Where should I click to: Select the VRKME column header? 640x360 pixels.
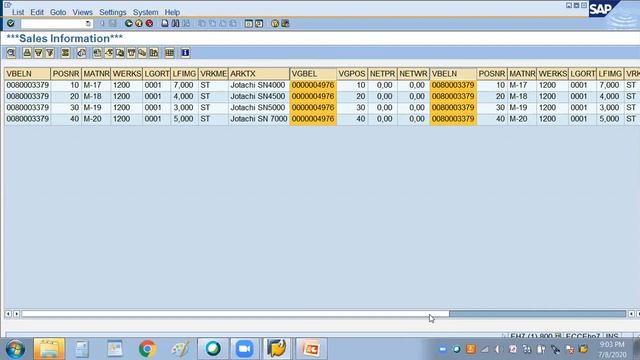click(213, 74)
